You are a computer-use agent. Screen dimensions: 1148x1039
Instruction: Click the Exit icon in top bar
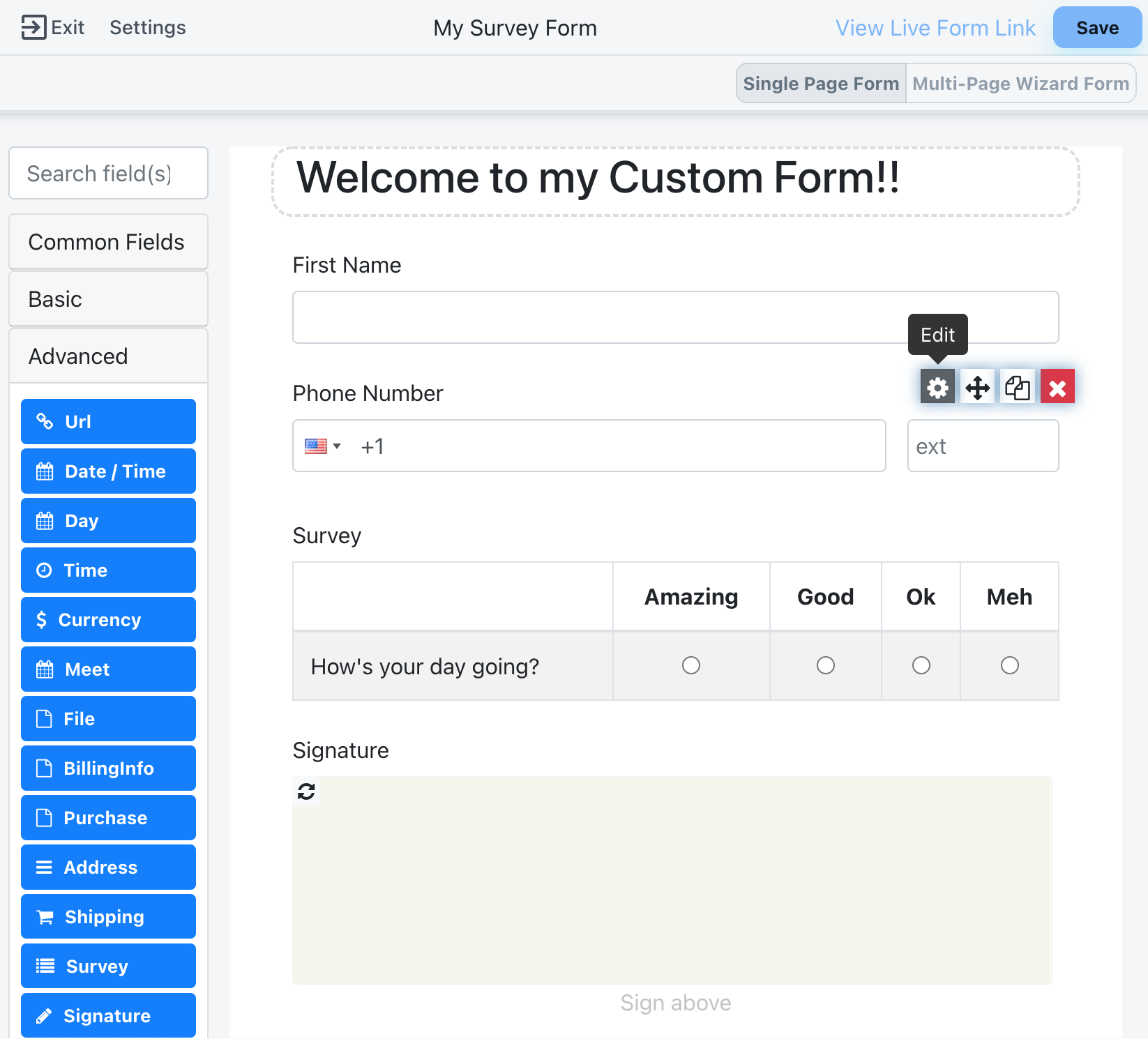tap(33, 27)
